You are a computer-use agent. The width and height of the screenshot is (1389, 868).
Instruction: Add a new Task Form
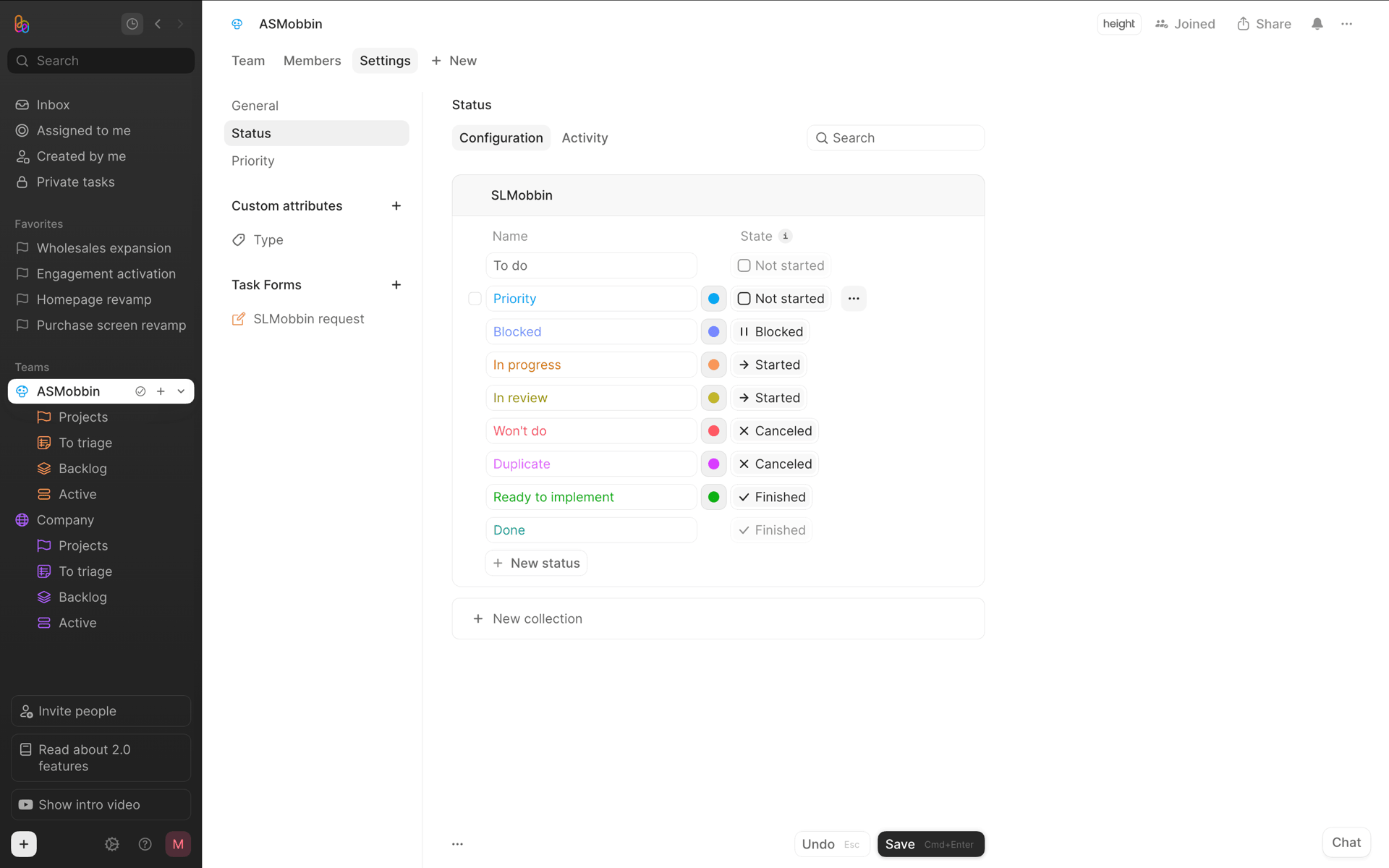[396, 285]
